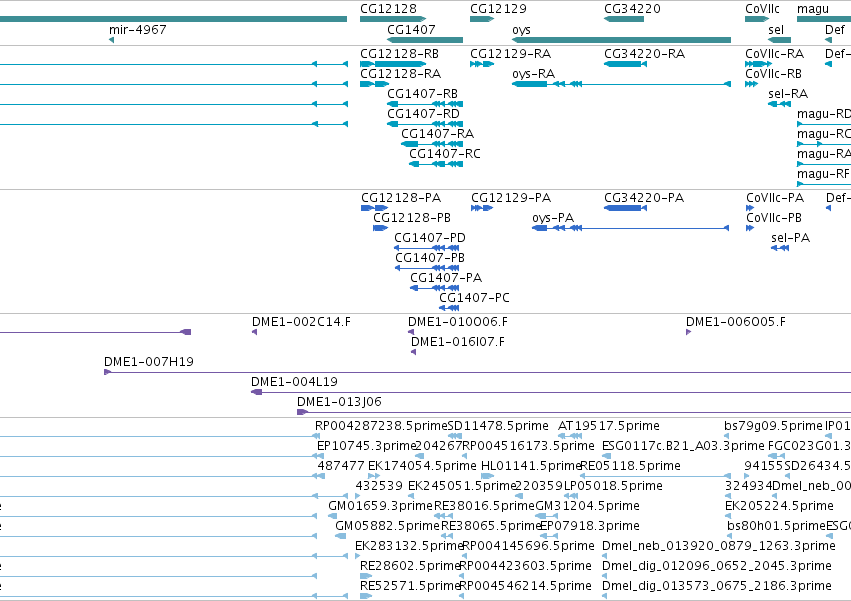This screenshot has height=601, width=851.
Task: Select EST RE52571.5prime
Action: tap(366, 596)
